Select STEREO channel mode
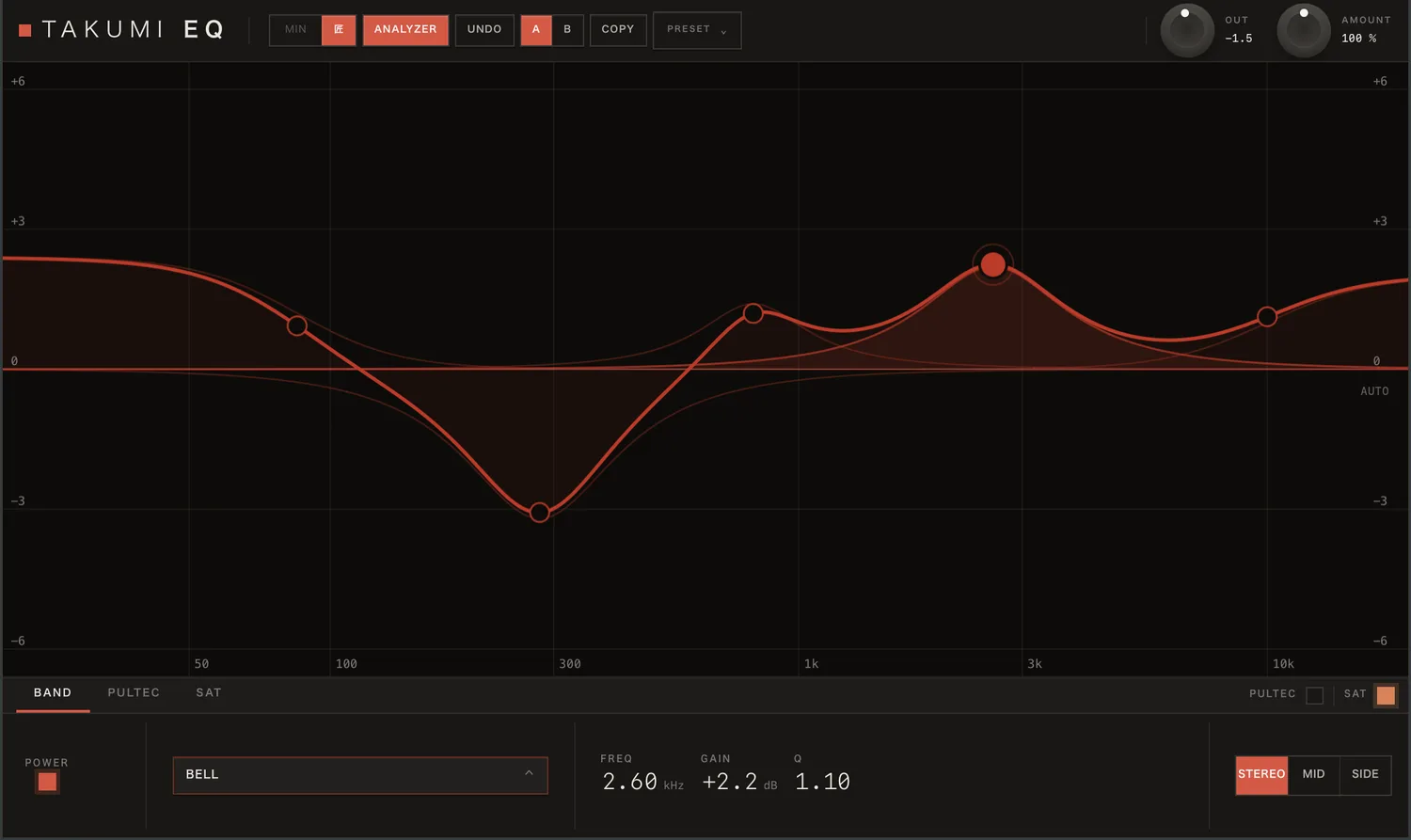 1261,775
